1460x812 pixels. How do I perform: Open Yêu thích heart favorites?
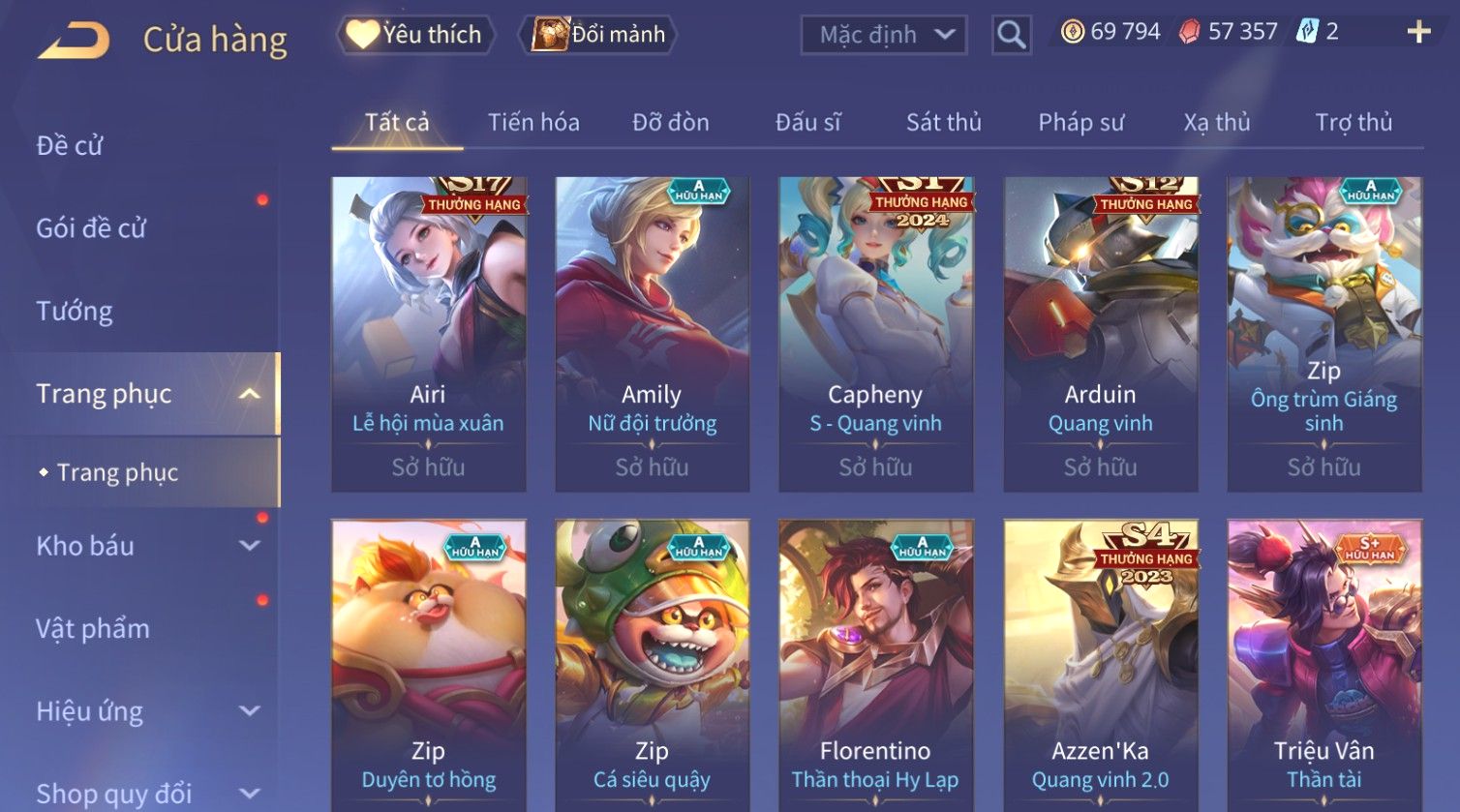(x=416, y=35)
